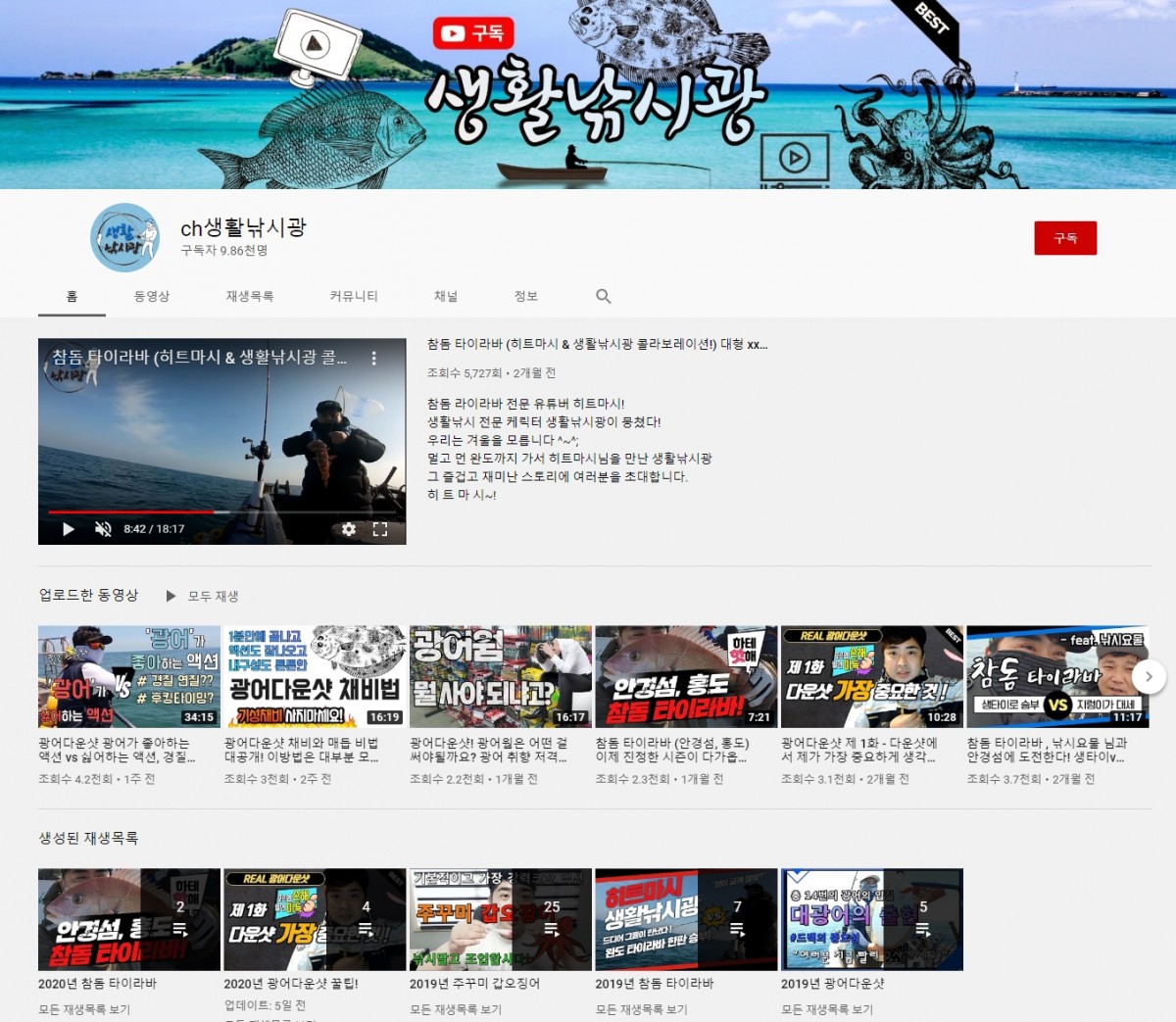
Task: Play the featured video
Action: (x=69, y=529)
